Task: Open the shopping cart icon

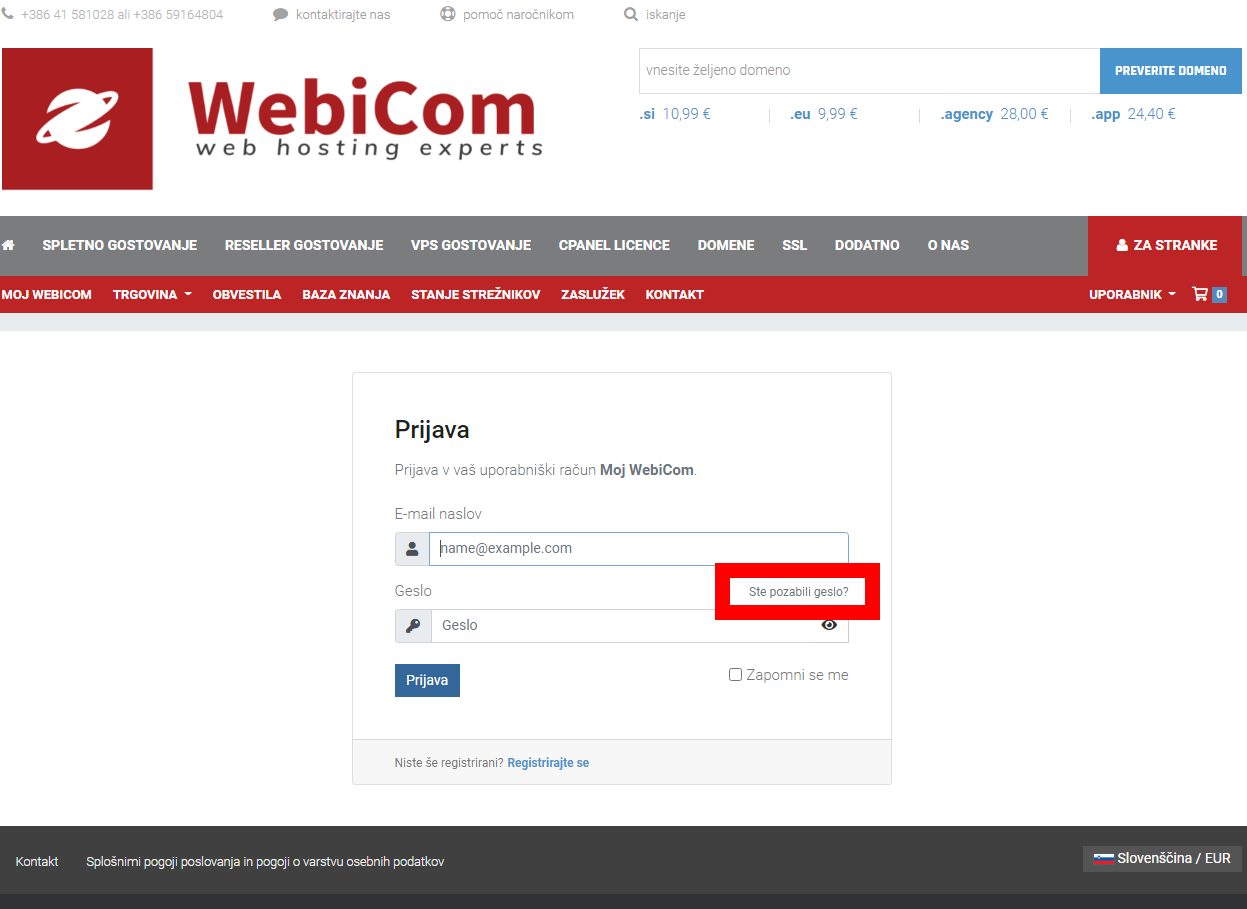Action: pyautogui.click(x=1200, y=294)
